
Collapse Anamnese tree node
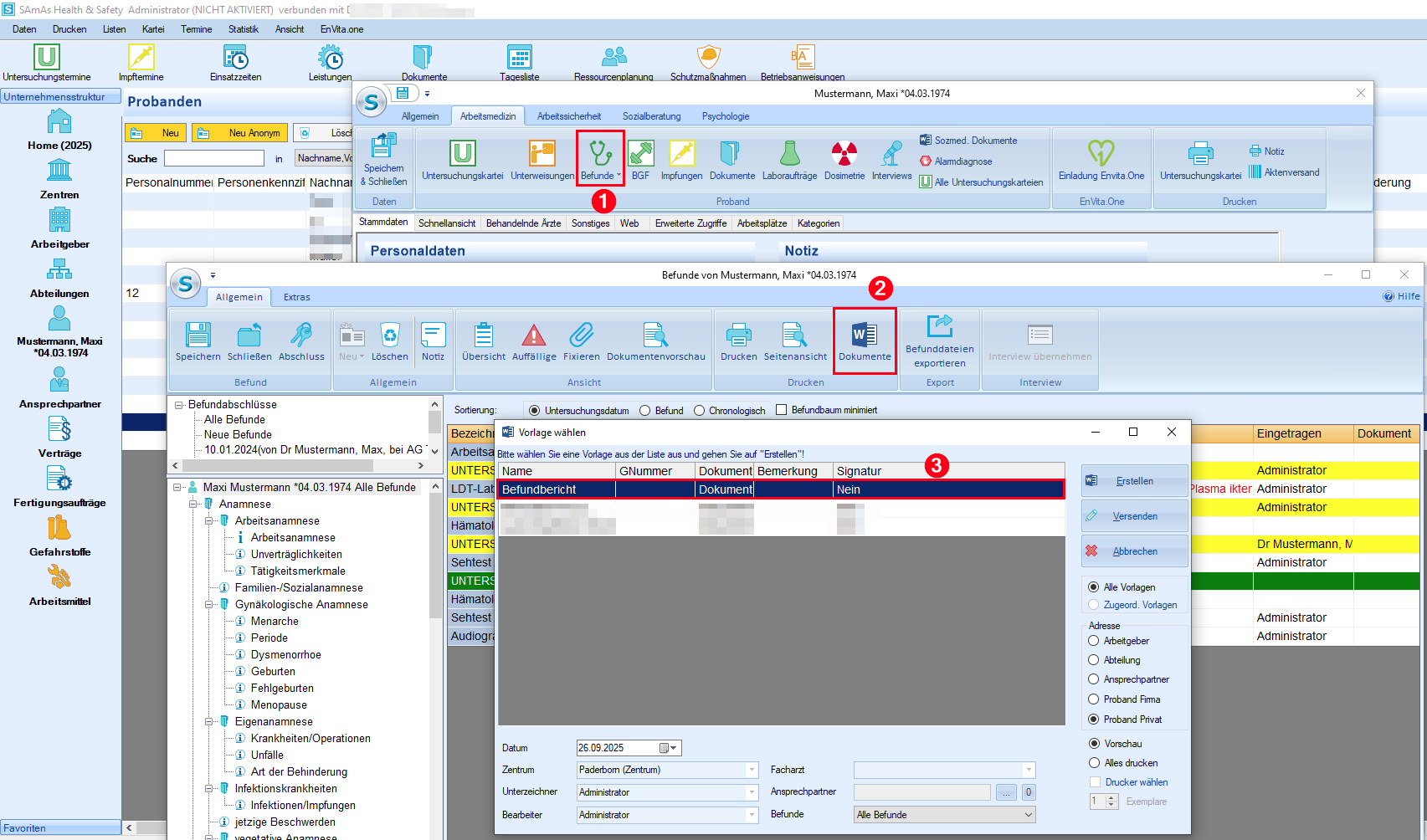coord(193,504)
